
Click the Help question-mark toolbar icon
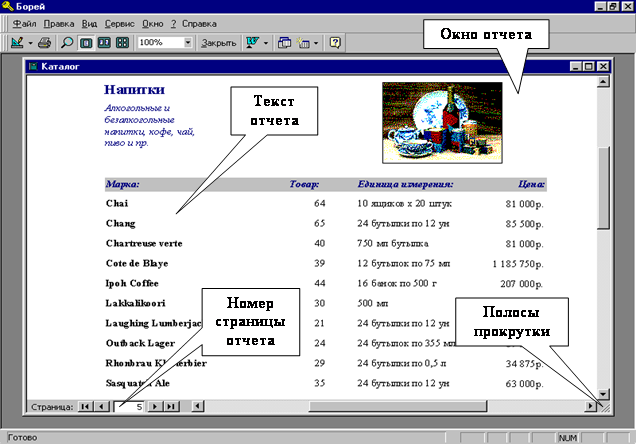point(335,43)
